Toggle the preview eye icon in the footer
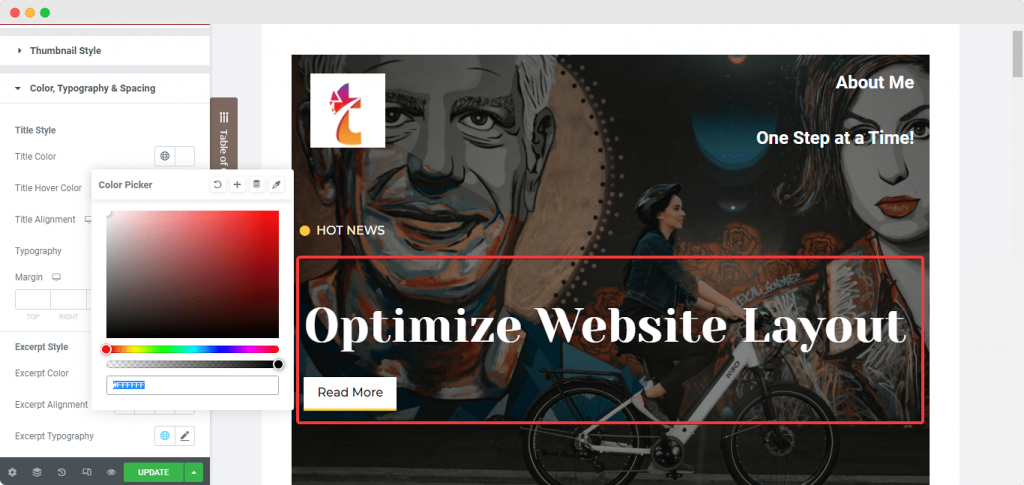Image resolution: width=1024 pixels, height=485 pixels. point(111,472)
